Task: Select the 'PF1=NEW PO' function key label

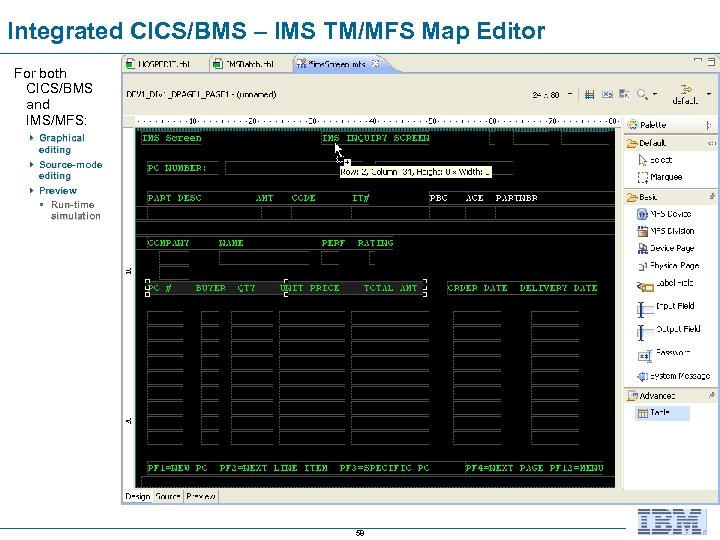Action: pos(177,468)
